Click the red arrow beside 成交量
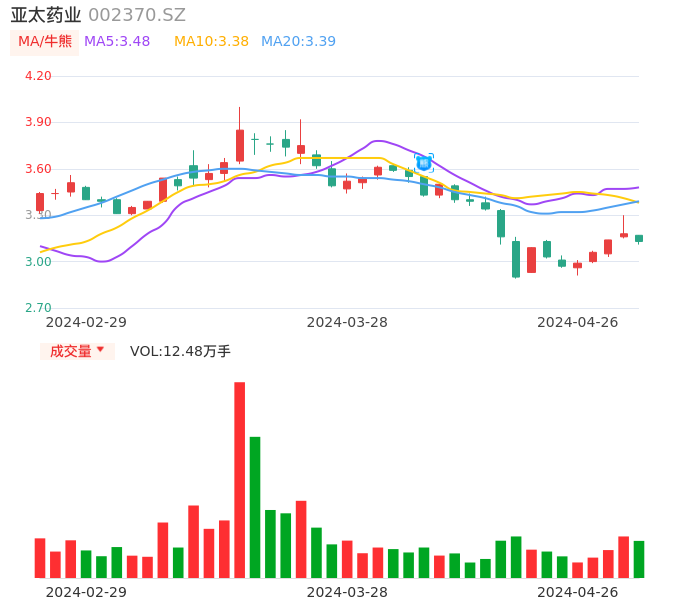 (x=100, y=350)
